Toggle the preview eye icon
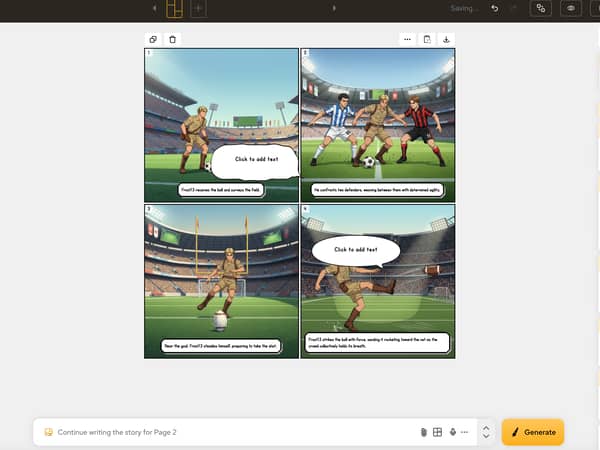This screenshot has height=450, width=600. click(x=571, y=8)
